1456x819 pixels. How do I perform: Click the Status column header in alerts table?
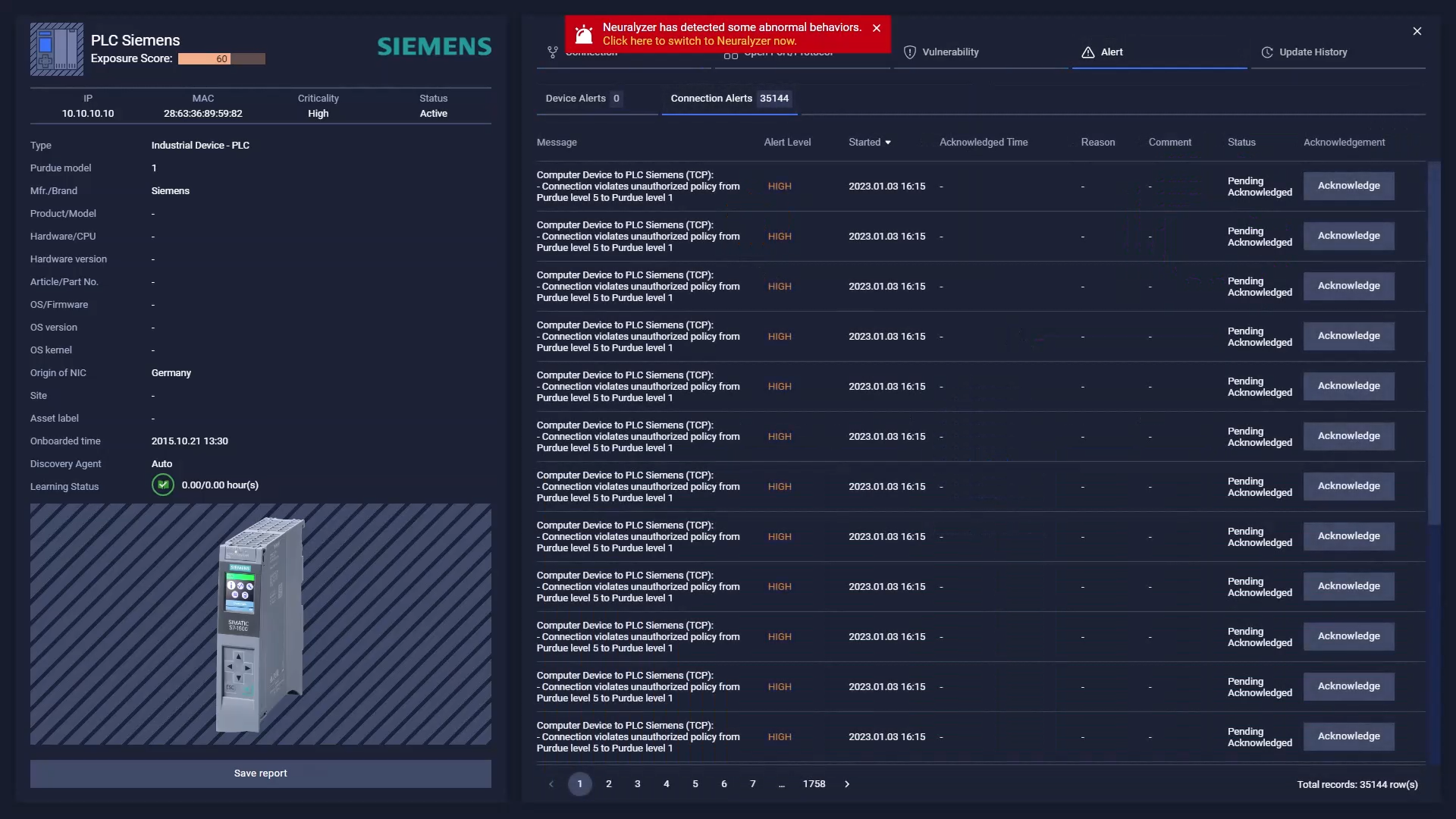click(1241, 143)
